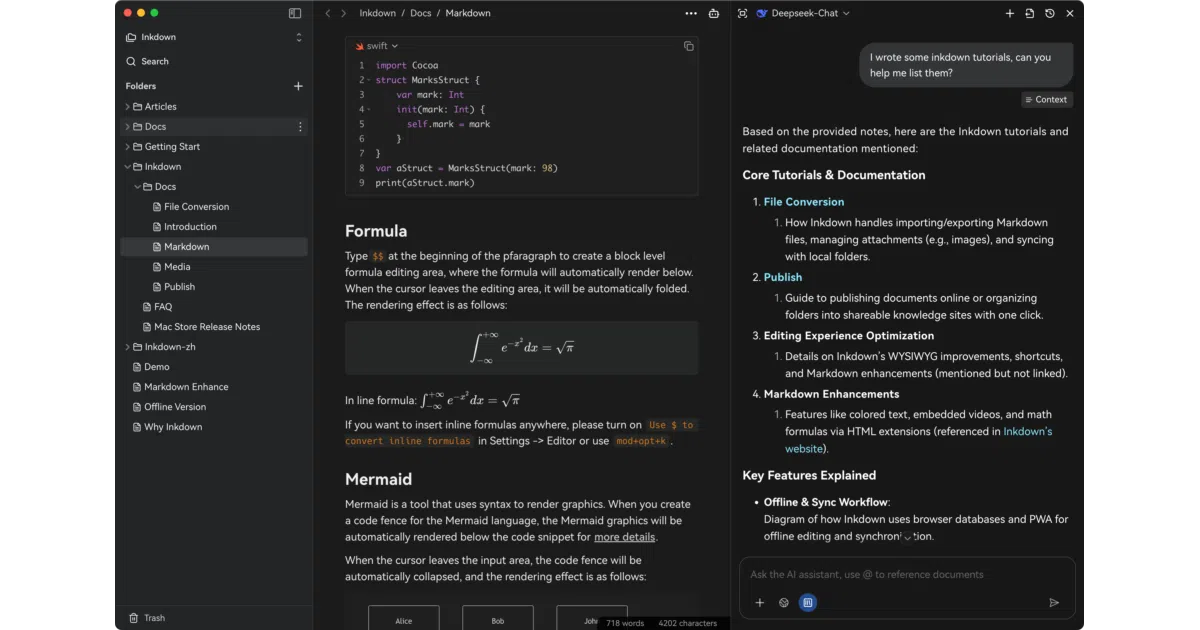Viewport: 1200px width, 630px height.
Task: Expand the Getting Start folder
Action: point(127,147)
